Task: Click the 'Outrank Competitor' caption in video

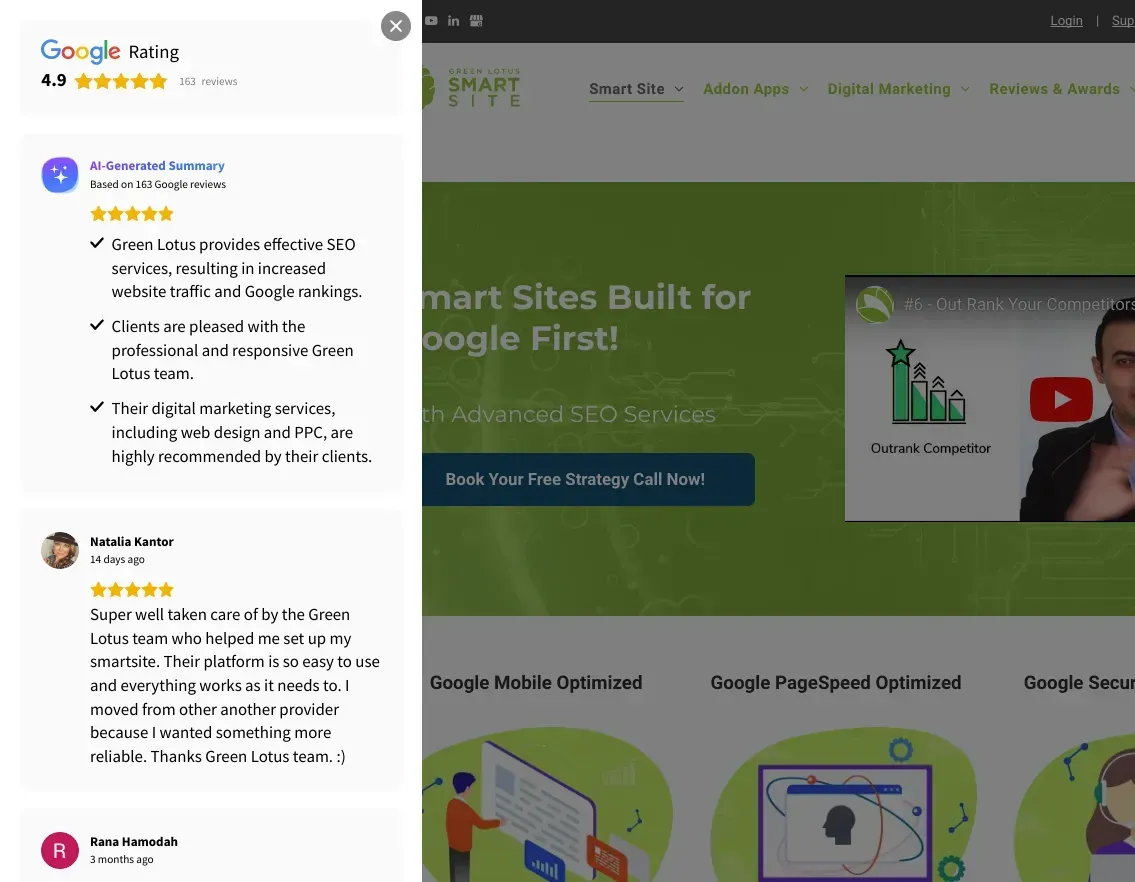Action: pyautogui.click(x=930, y=448)
